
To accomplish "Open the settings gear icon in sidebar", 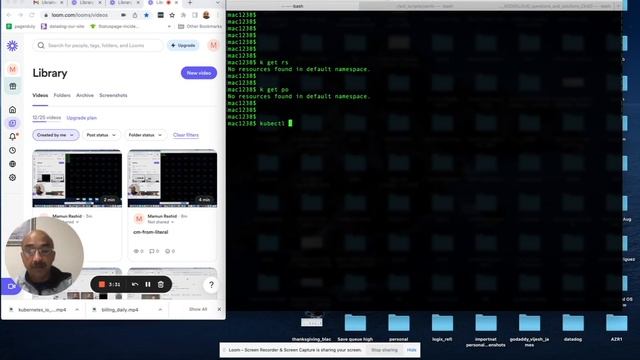I will coord(13,178).
